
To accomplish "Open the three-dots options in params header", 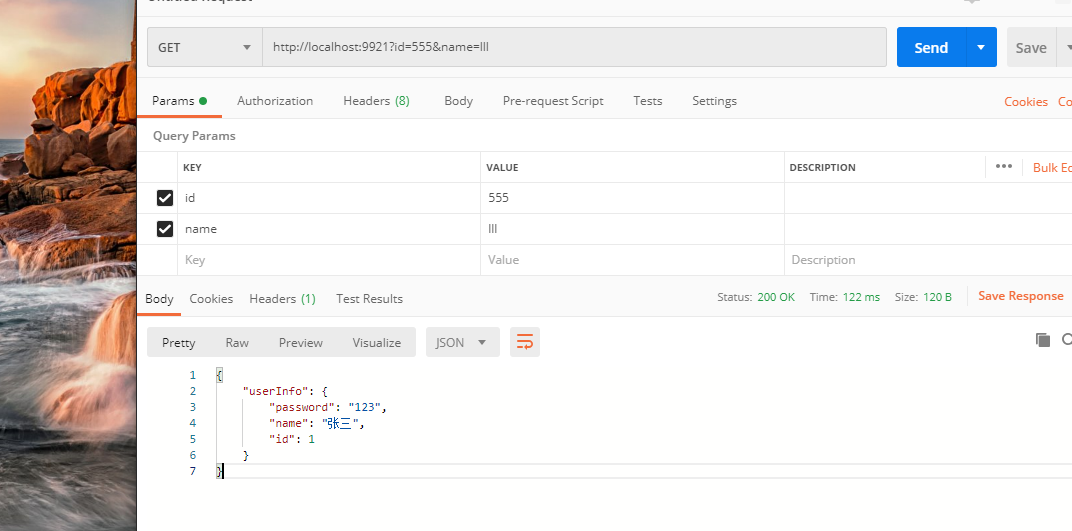I will 1004,167.
